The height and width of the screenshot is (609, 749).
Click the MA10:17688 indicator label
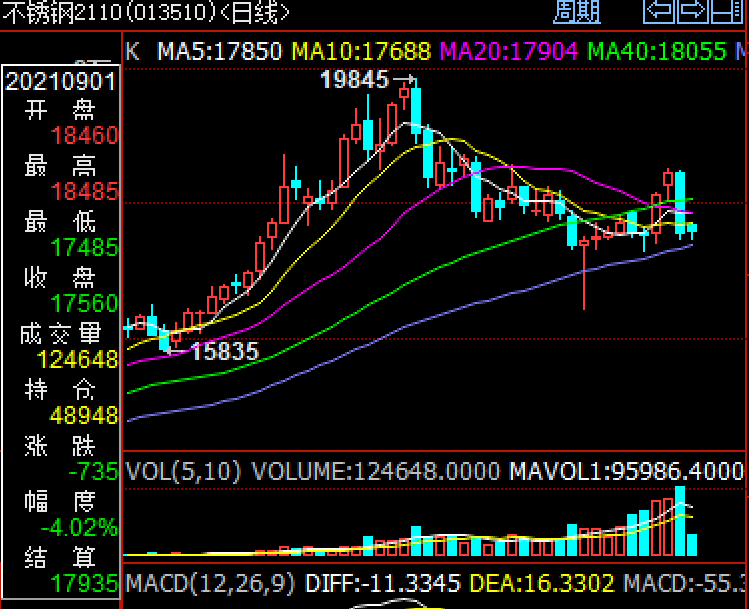click(361, 51)
